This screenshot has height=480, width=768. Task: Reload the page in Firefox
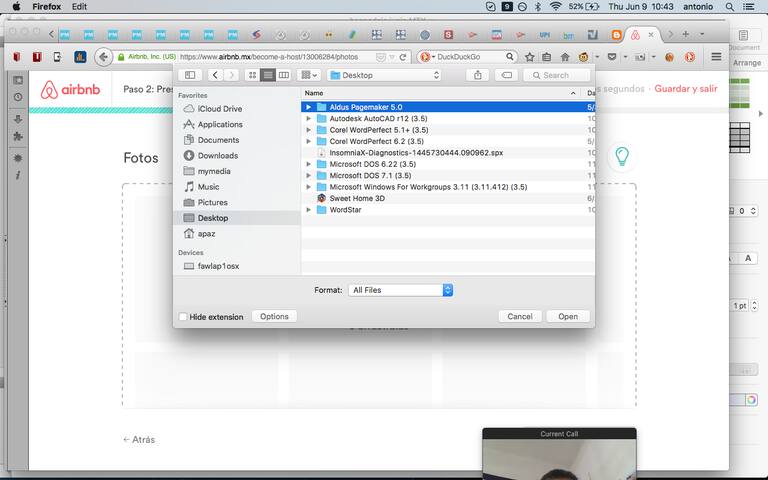coord(403,57)
